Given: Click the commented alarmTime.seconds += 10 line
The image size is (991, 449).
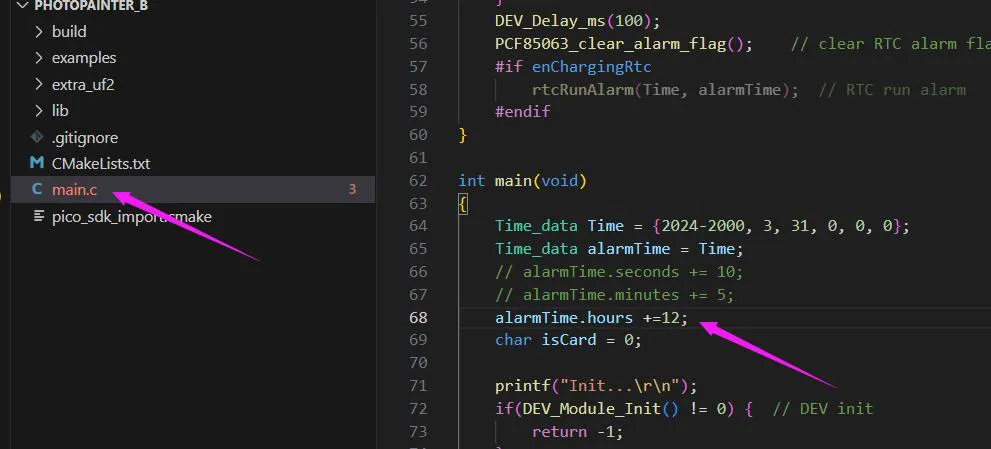Looking at the screenshot, I should click(x=619, y=272).
